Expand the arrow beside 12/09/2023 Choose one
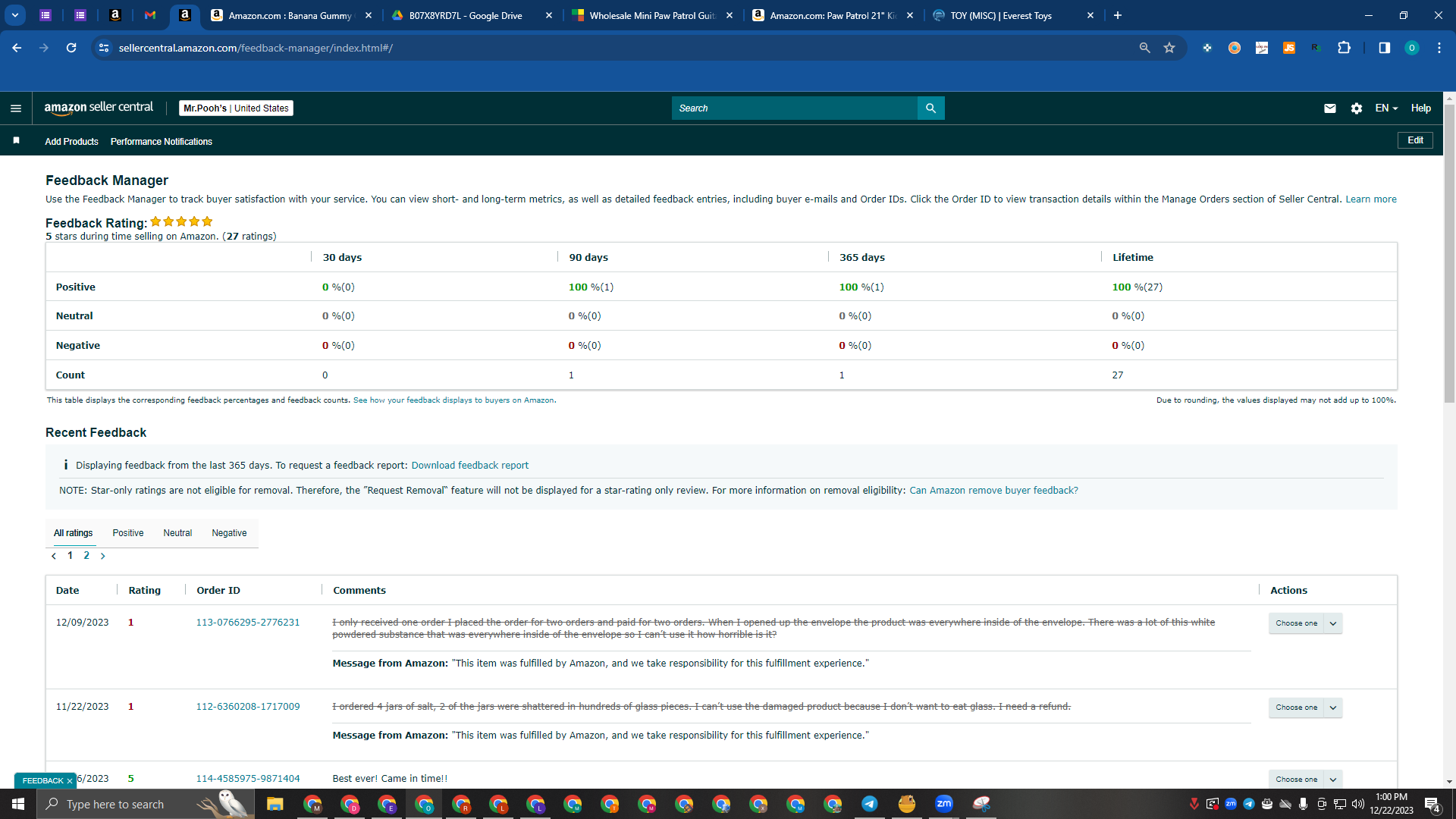 (x=1333, y=623)
